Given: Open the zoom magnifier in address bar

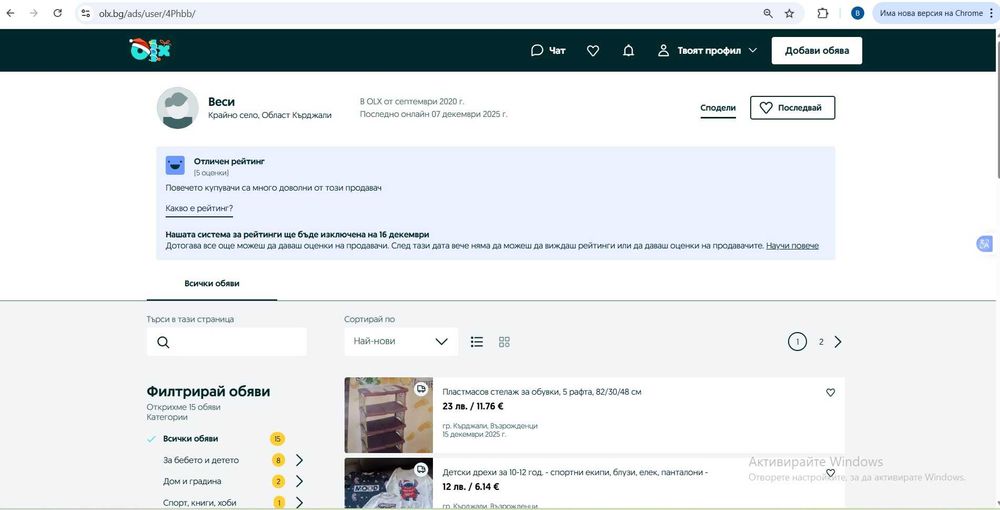Looking at the screenshot, I should [768, 13].
